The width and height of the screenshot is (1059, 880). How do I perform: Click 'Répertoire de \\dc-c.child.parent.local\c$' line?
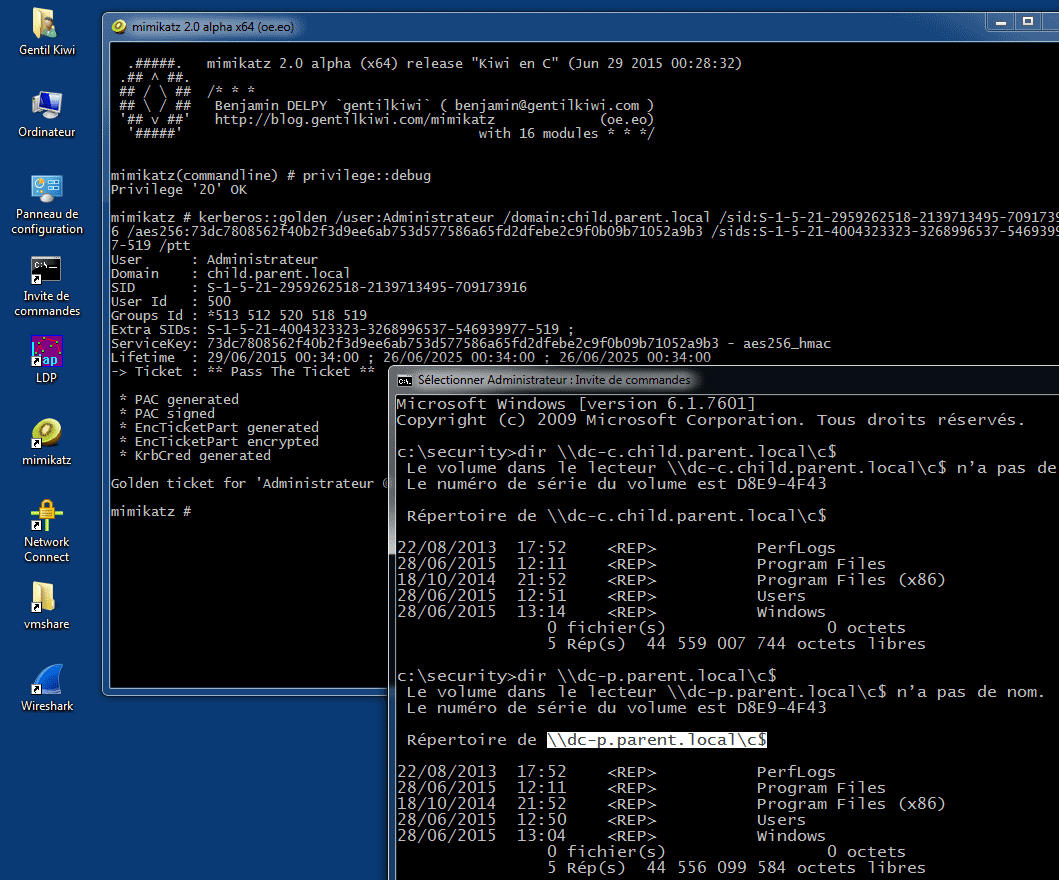[616, 516]
